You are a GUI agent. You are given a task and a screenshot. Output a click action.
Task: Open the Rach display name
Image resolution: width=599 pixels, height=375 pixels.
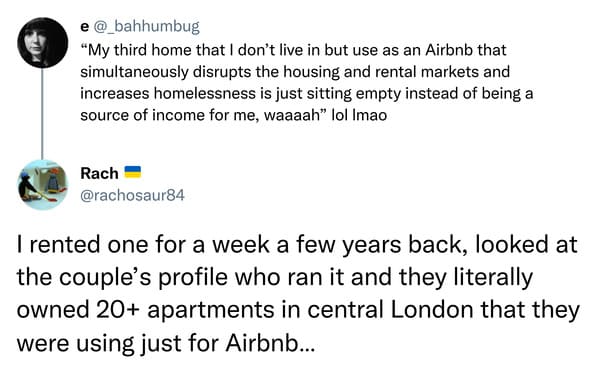coord(99,173)
